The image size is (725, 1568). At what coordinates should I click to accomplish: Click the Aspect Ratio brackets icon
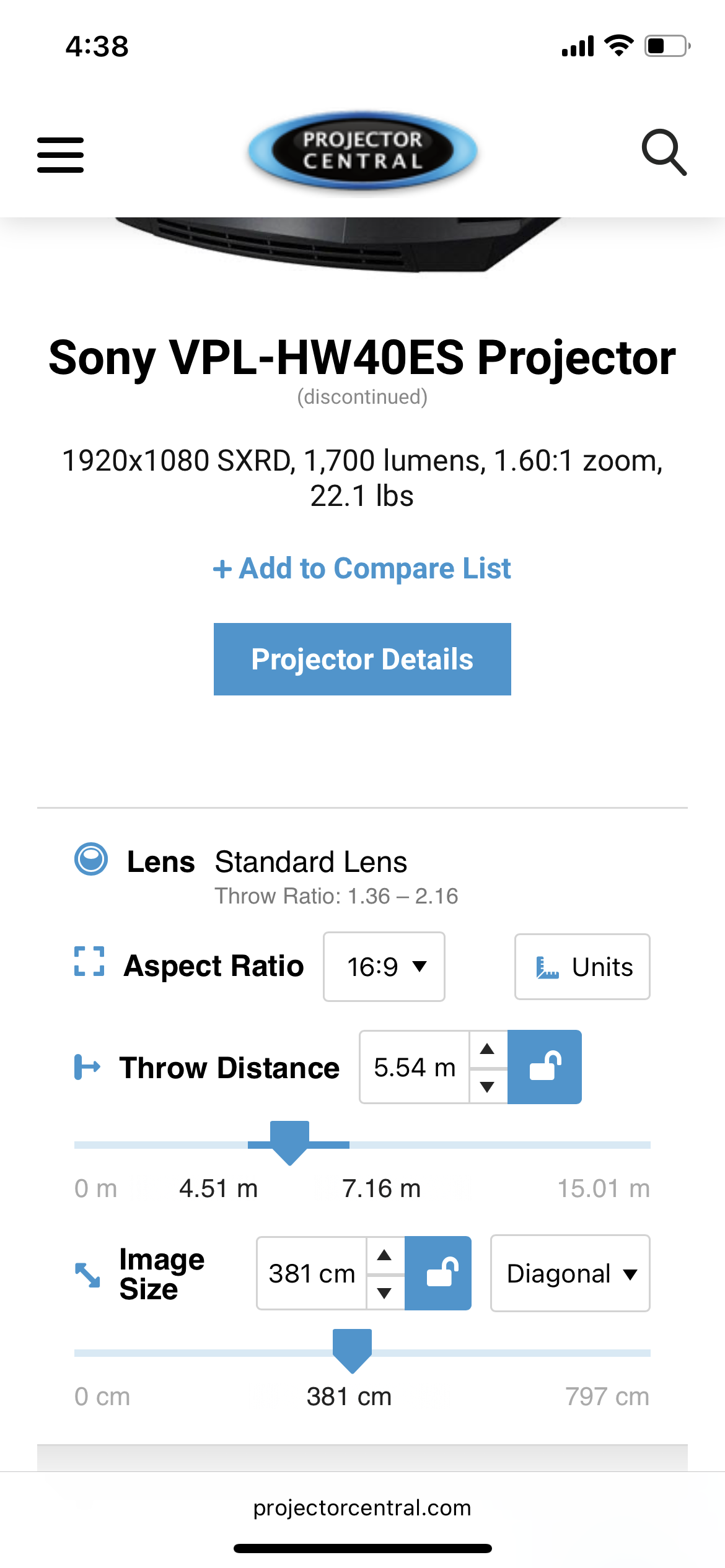point(89,961)
